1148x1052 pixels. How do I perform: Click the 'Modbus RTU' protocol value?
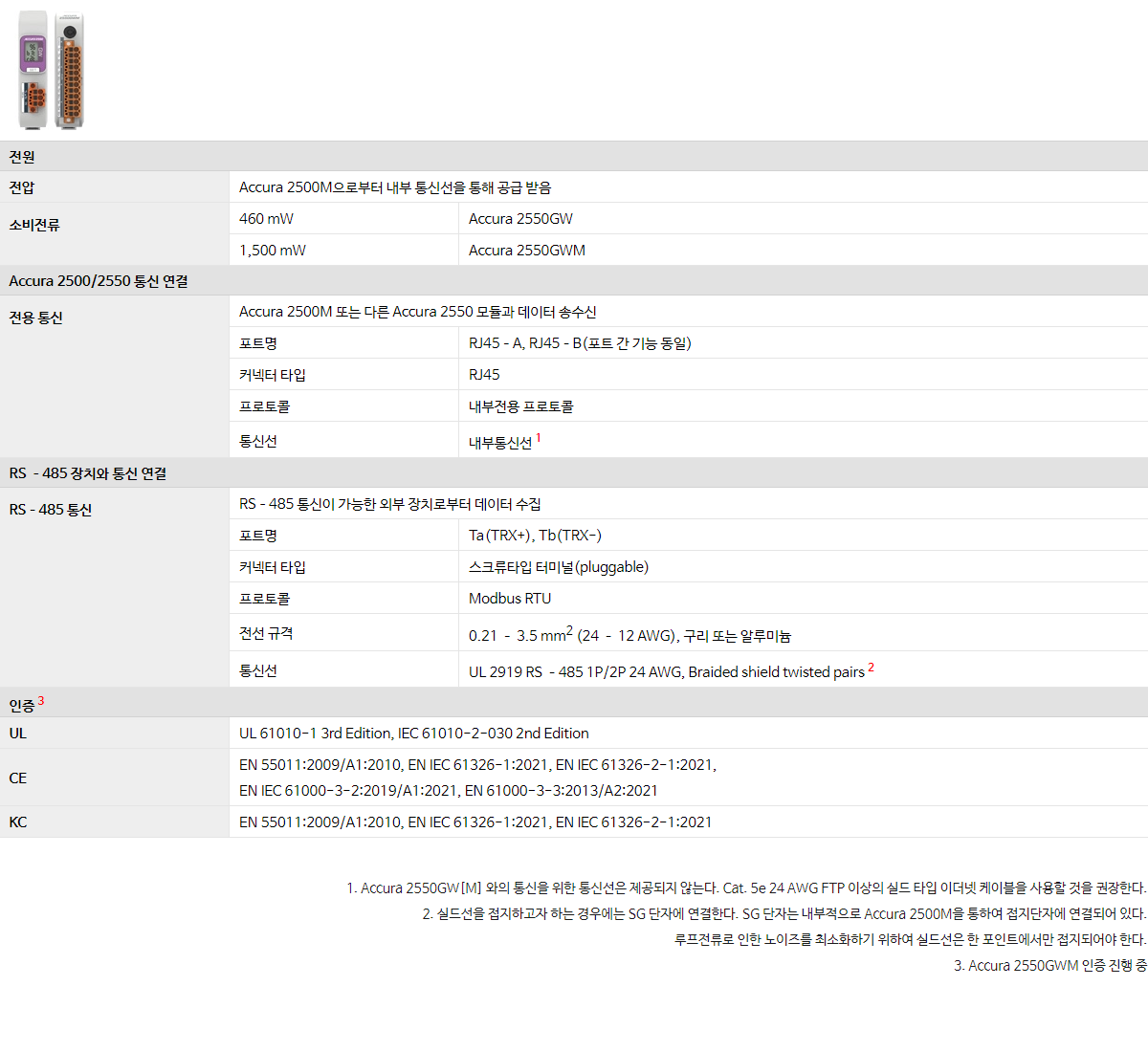tap(510, 599)
